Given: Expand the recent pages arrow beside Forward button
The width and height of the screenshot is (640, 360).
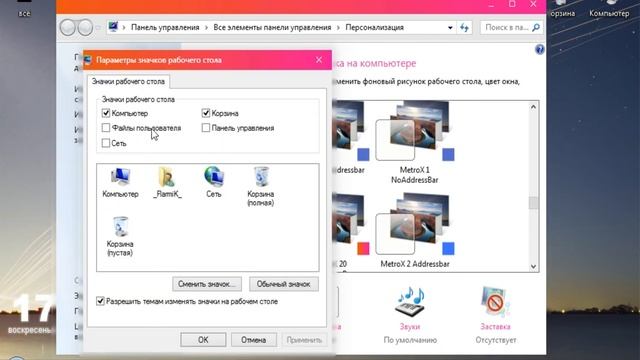Looking at the screenshot, I should 98,28.
